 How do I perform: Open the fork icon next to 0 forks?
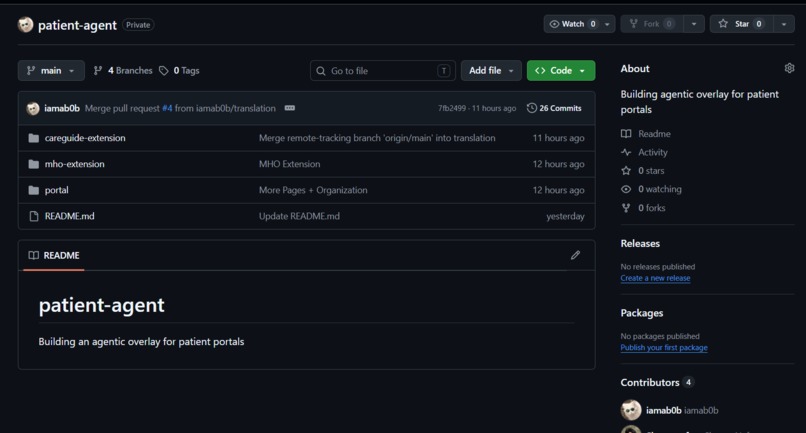[626, 208]
